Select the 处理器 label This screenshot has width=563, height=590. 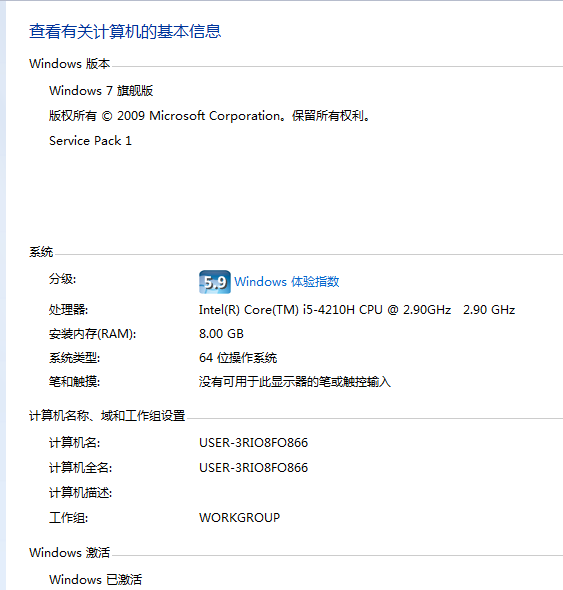point(68,310)
